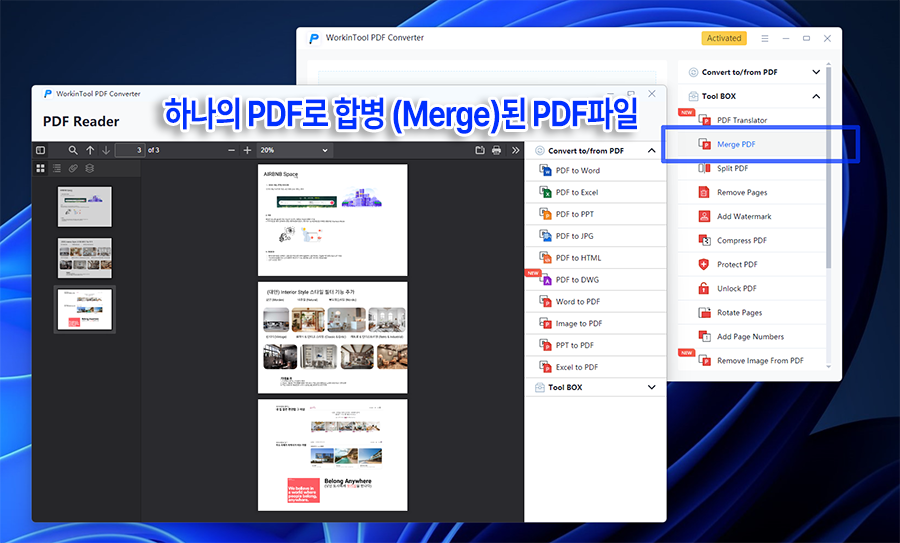
Task: Click the AIRBNB Space page in viewer
Action: tap(333, 220)
